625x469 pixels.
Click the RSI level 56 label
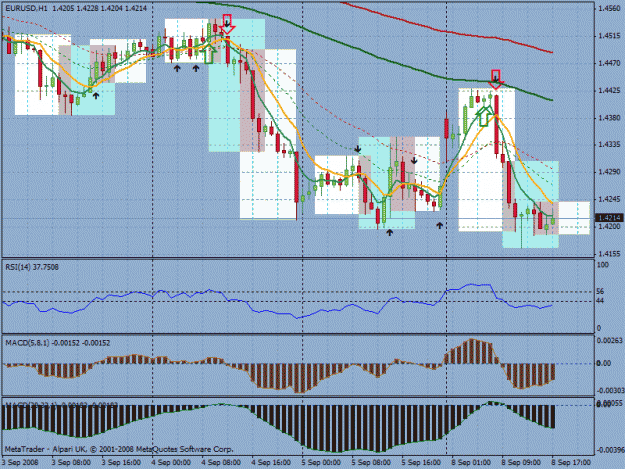point(601,292)
